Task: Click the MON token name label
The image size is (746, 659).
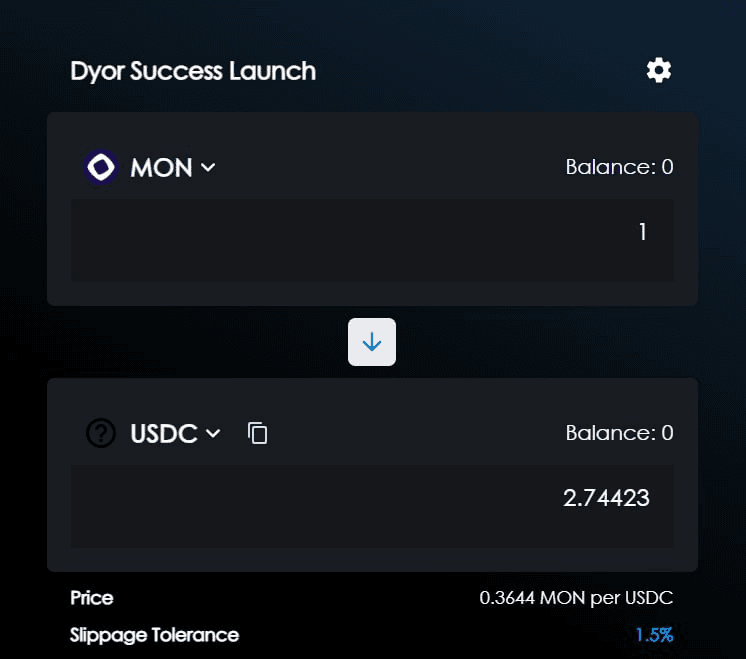Action: pyautogui.click(x=161, y=167)
